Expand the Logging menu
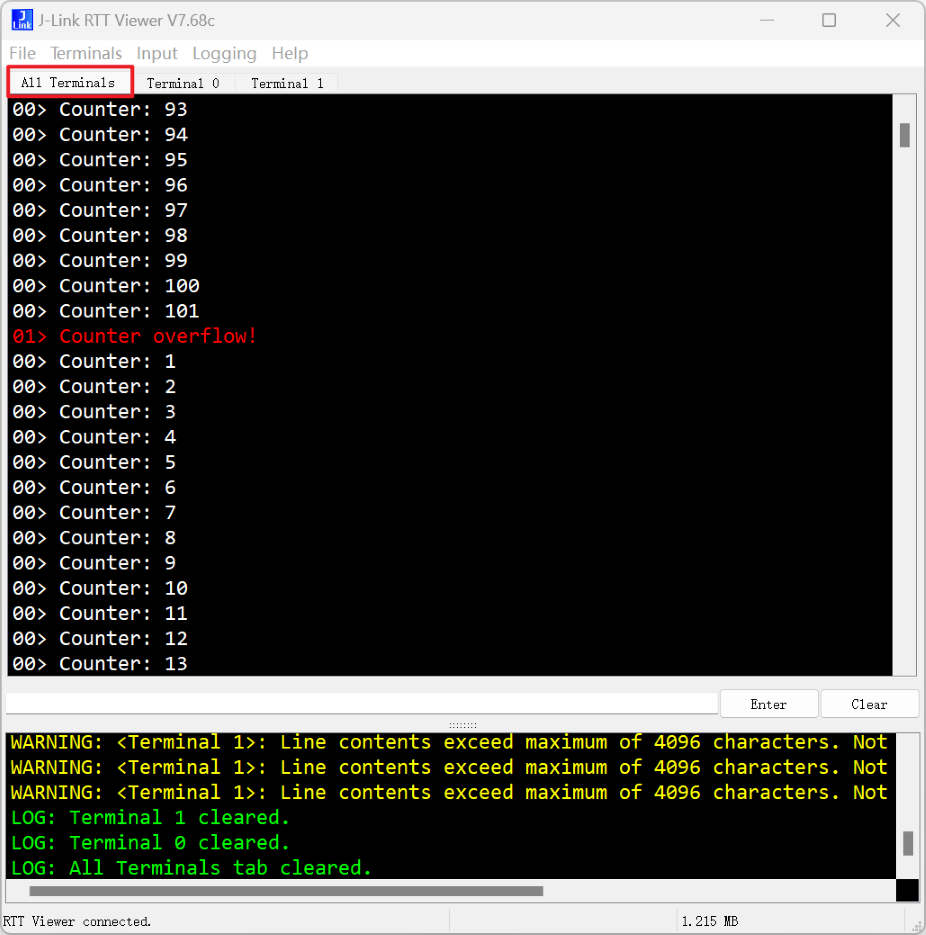 [x=224, y=54]
